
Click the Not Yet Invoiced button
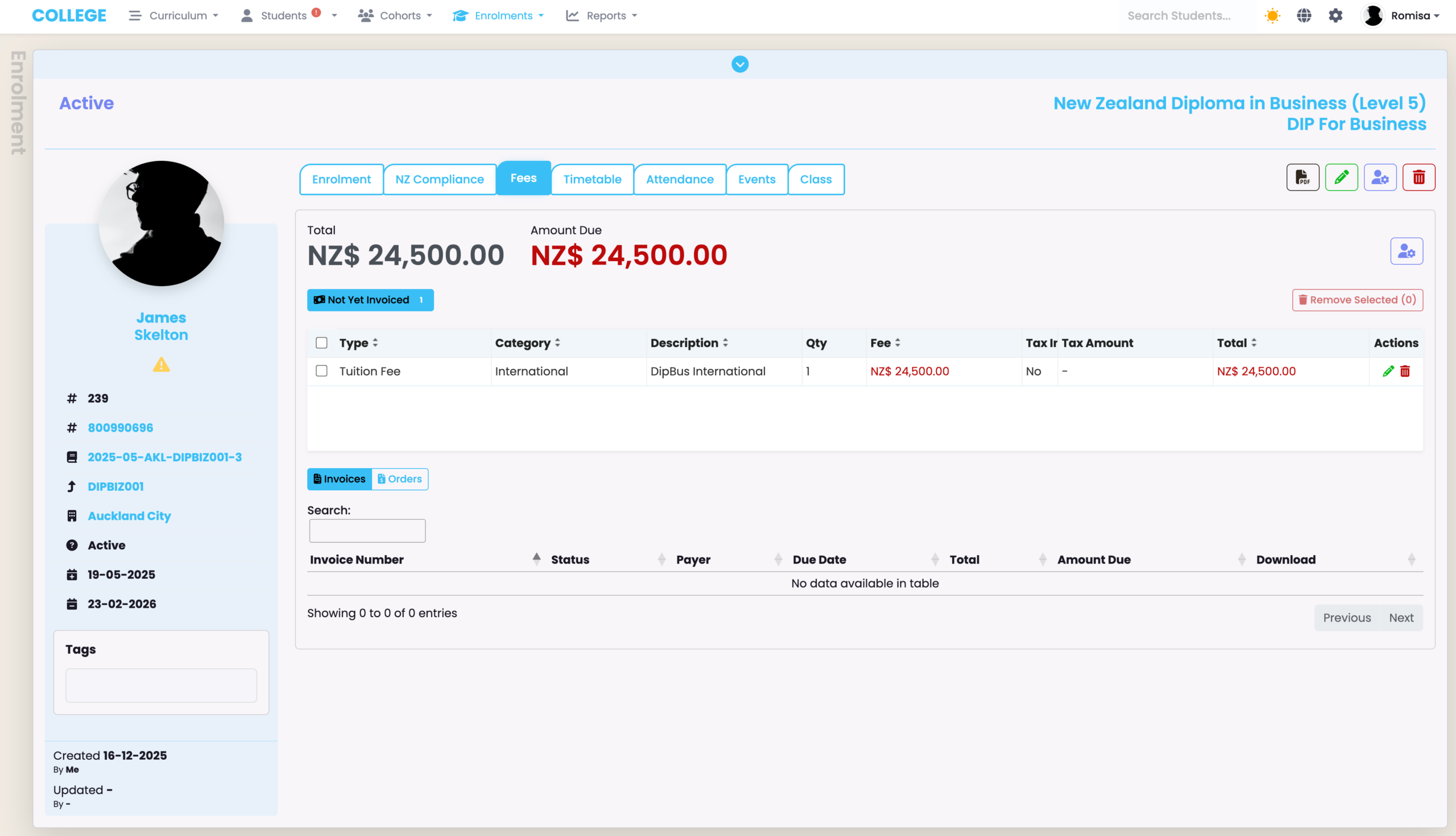(370, 300)
